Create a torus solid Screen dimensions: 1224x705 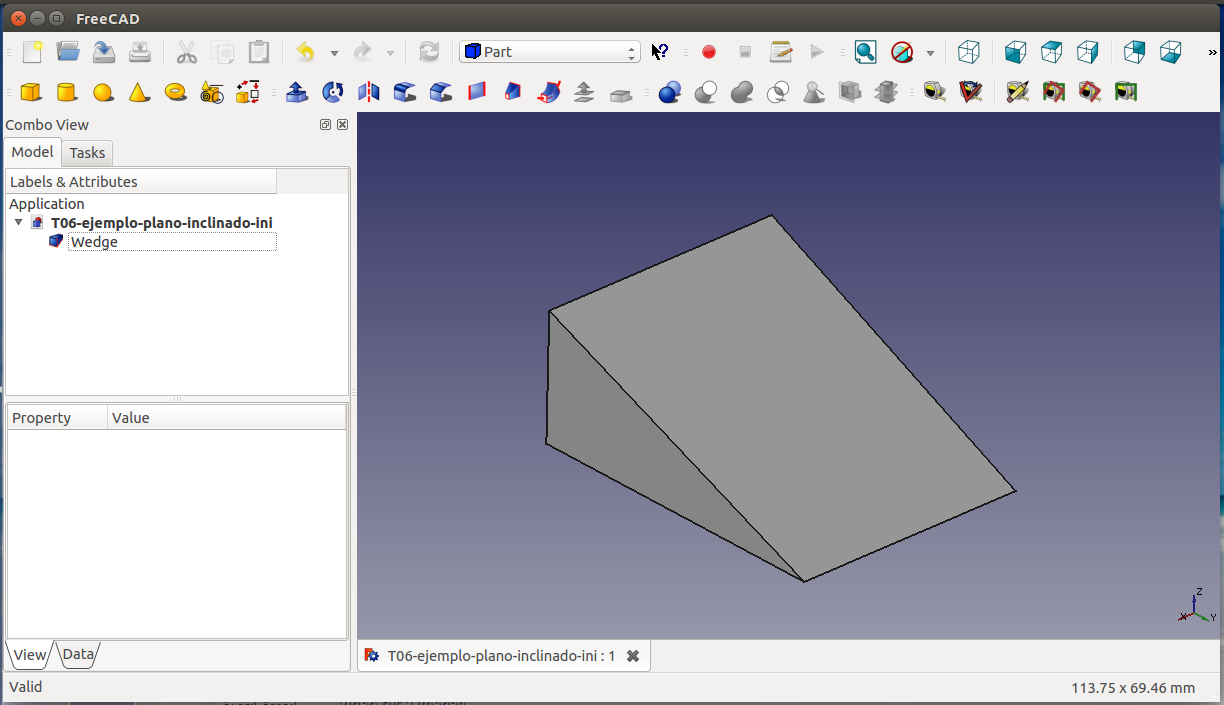point(176,92)
